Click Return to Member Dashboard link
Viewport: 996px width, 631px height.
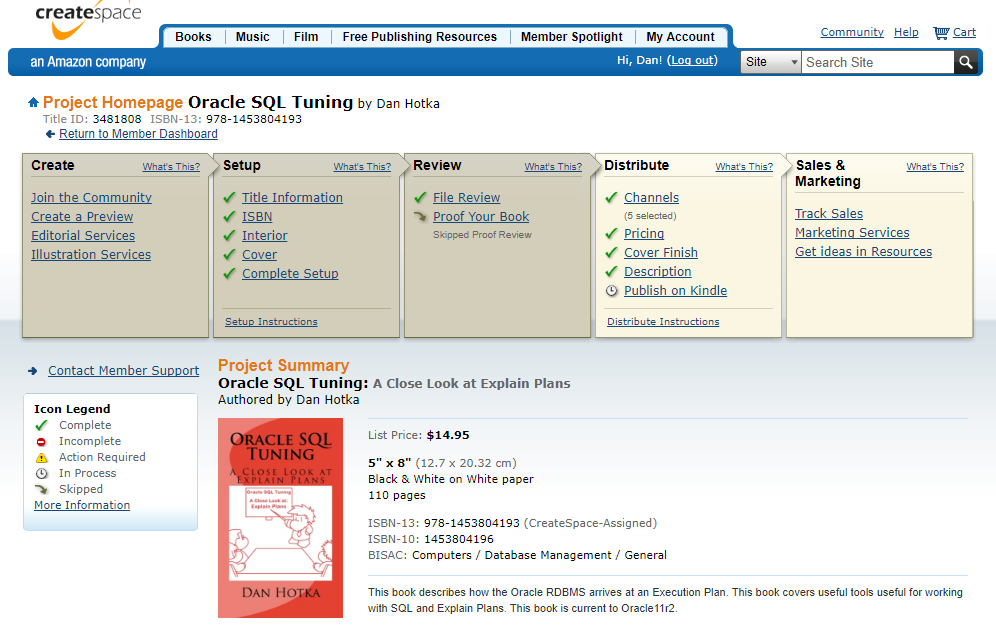(x=138, y=134)
